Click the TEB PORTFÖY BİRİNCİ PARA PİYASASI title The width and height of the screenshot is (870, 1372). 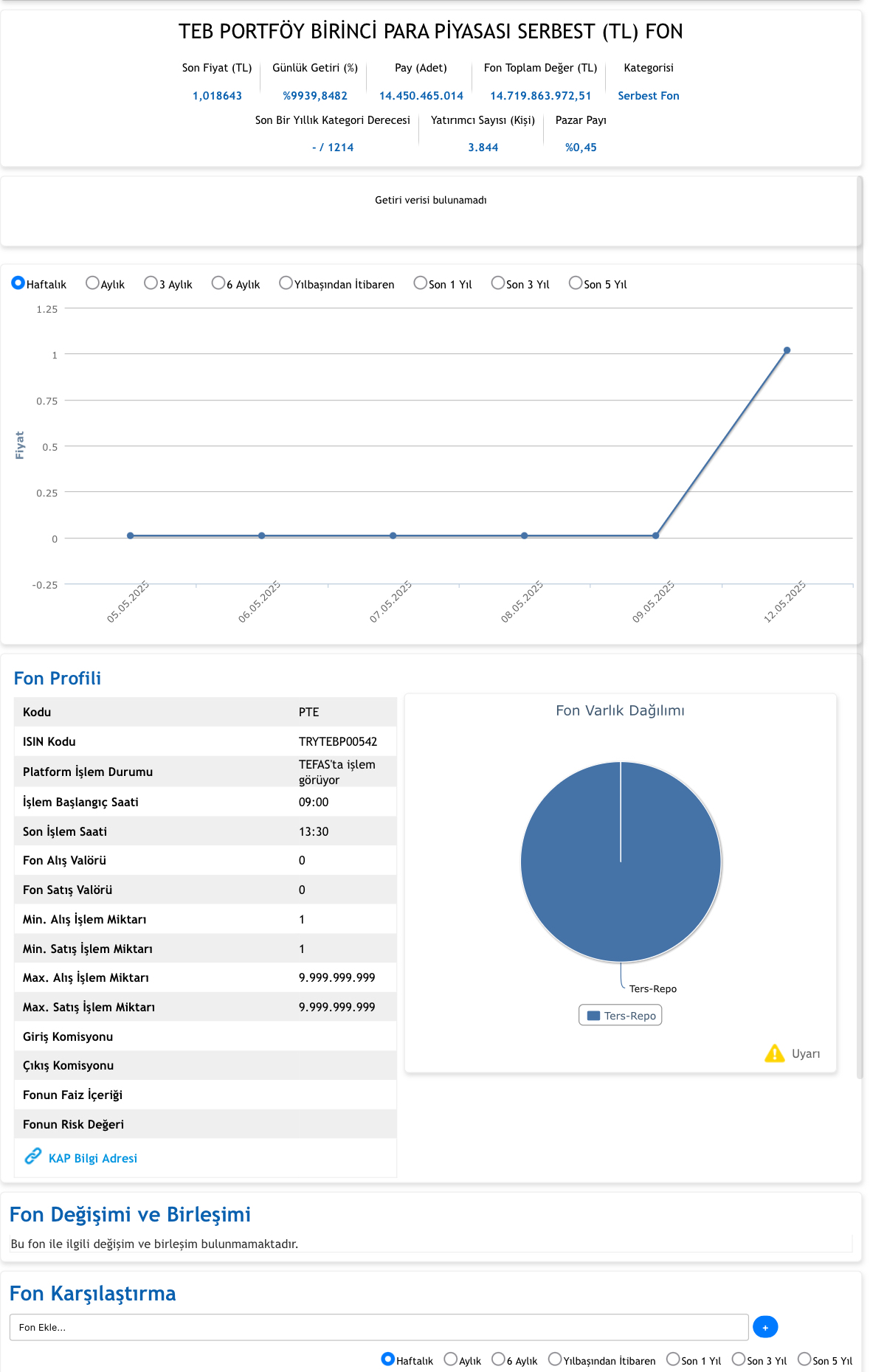coord(431,31)
